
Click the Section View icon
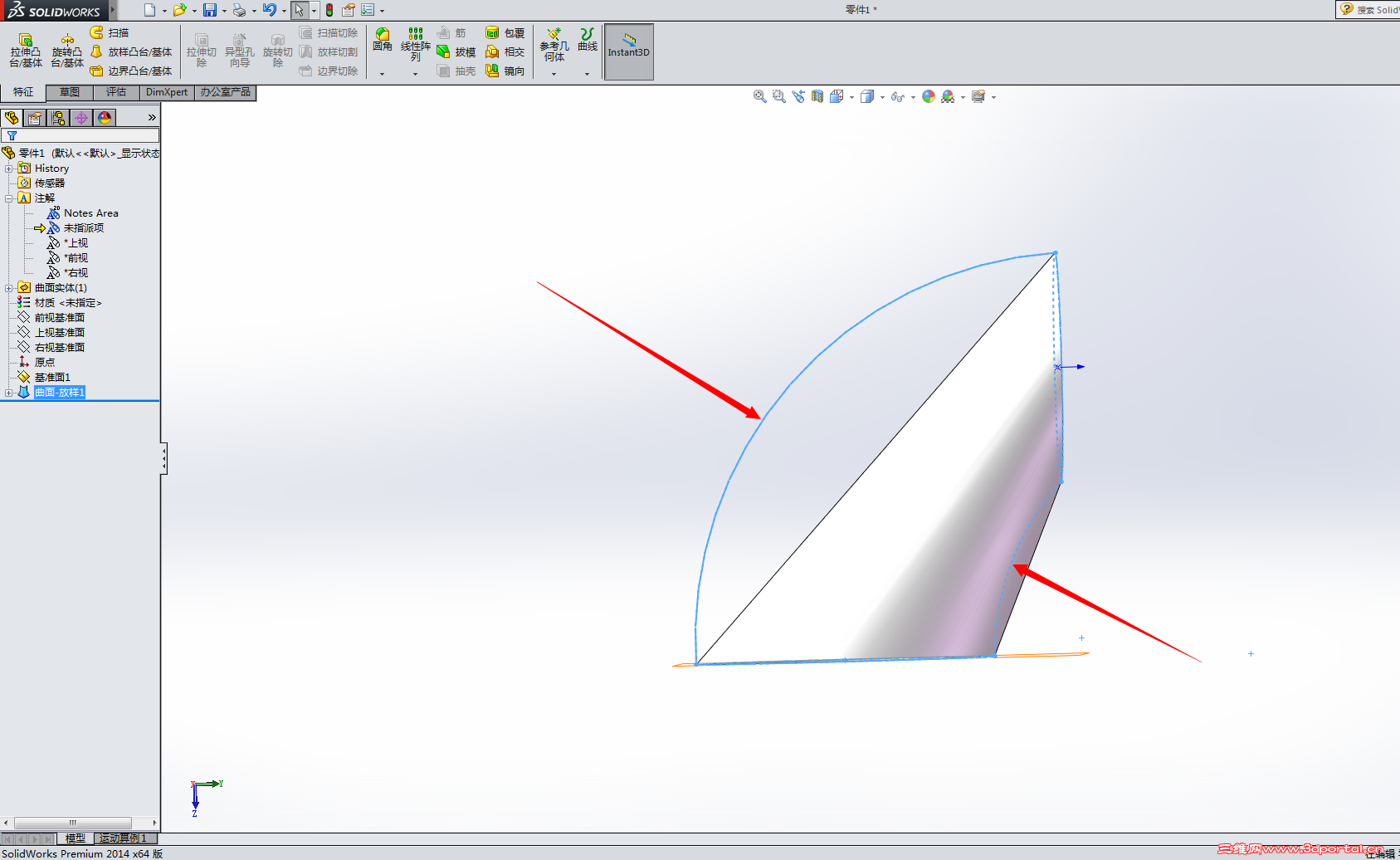click(817, 96)
